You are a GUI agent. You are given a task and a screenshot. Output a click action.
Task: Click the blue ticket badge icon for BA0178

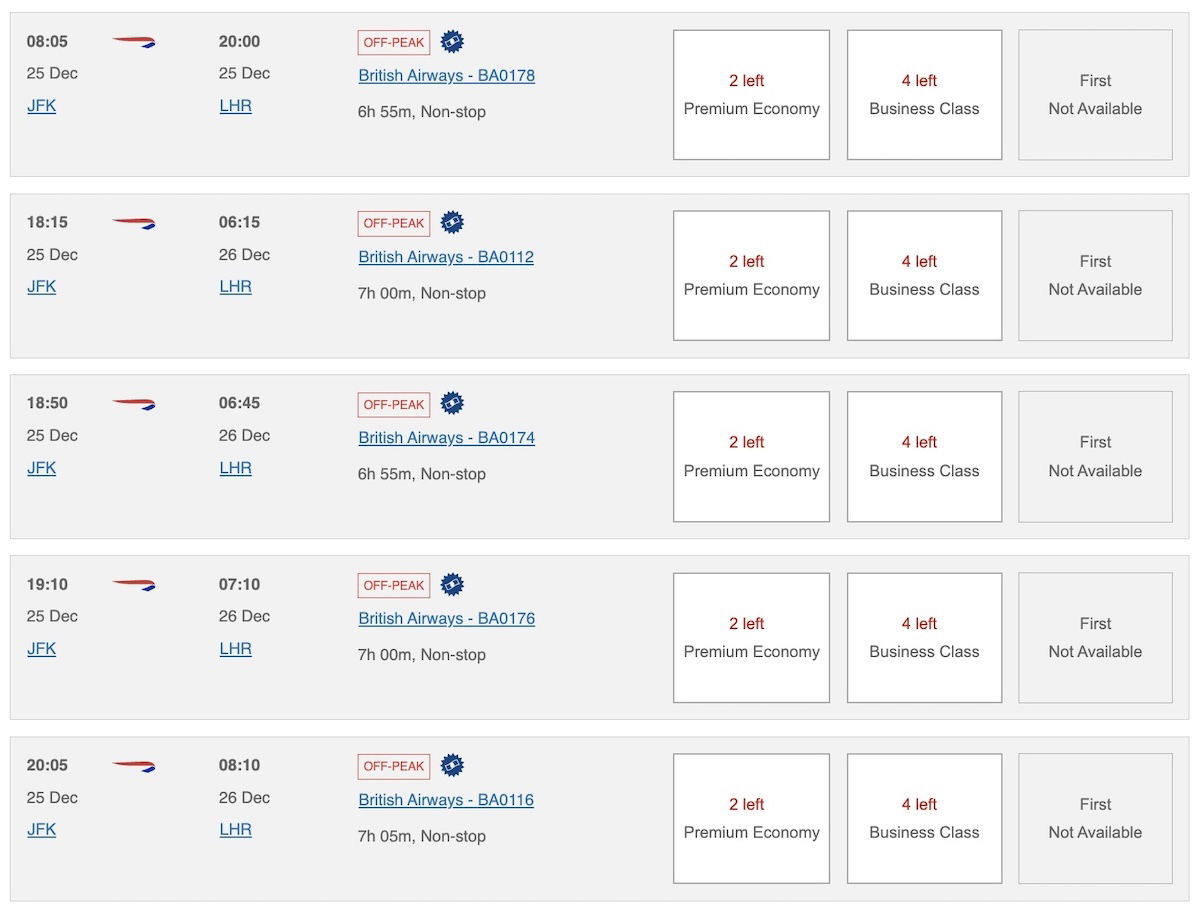click(452, 42)
